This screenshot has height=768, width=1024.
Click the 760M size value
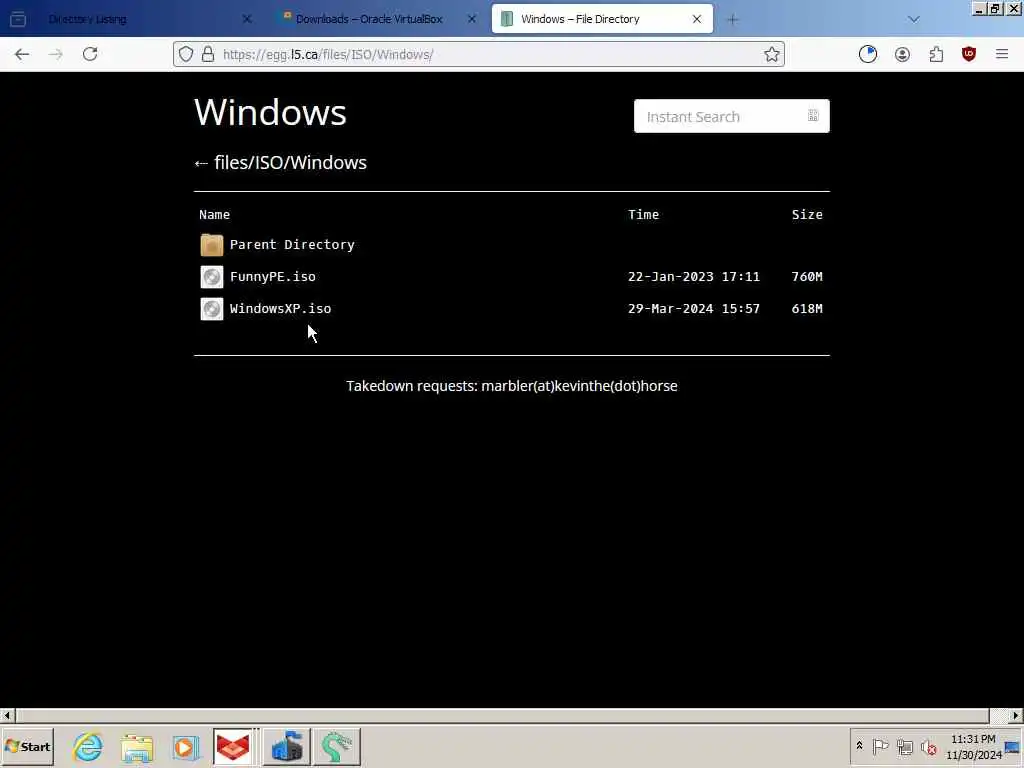[x=807, y=276]
